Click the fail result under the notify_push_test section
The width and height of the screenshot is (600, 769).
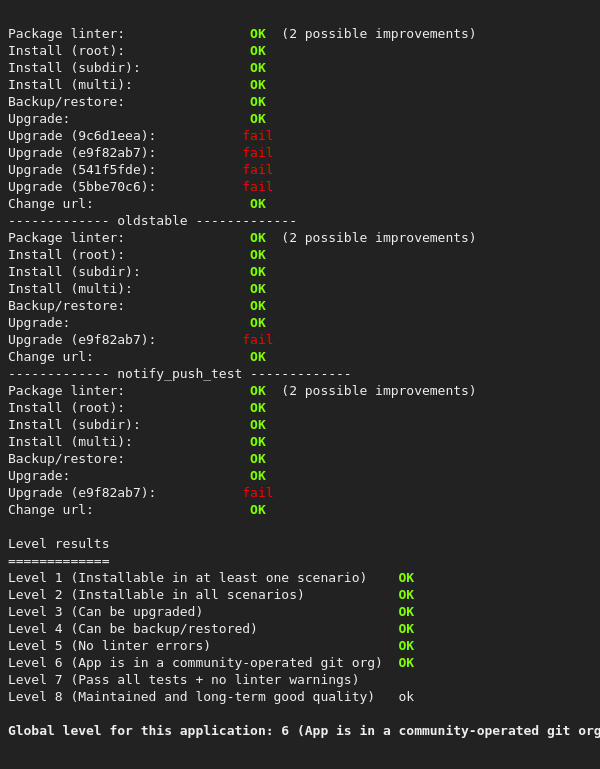(x=257, y=492)
